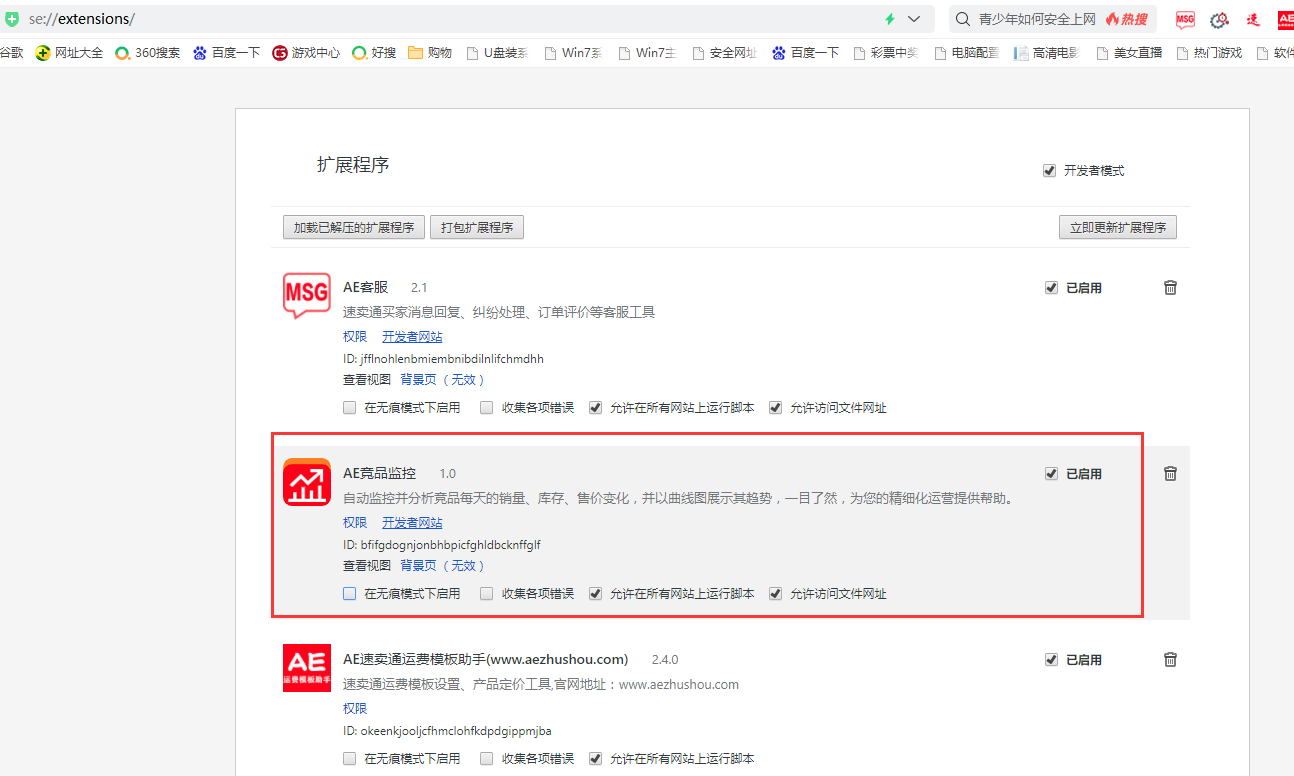Toggle 收集各项错误 for AE客服
This screenshot has width=1294, height=776.
(x=487, y=408)
